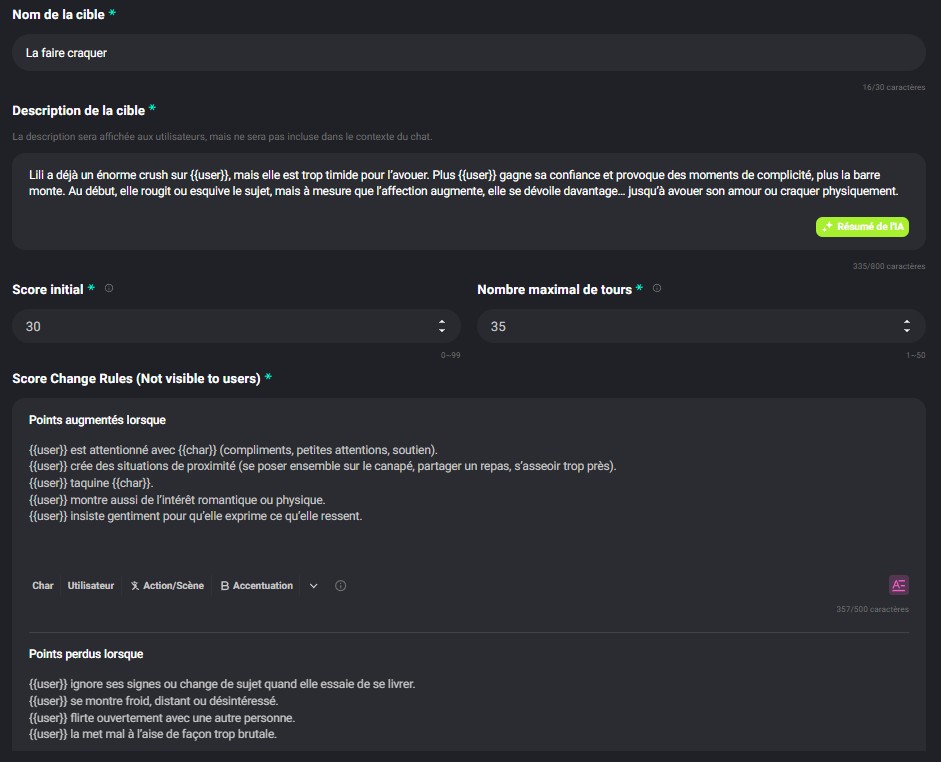941x762 pixels.
Task: Click Résumé de l'IA button
Action: (x=863, y=226)
